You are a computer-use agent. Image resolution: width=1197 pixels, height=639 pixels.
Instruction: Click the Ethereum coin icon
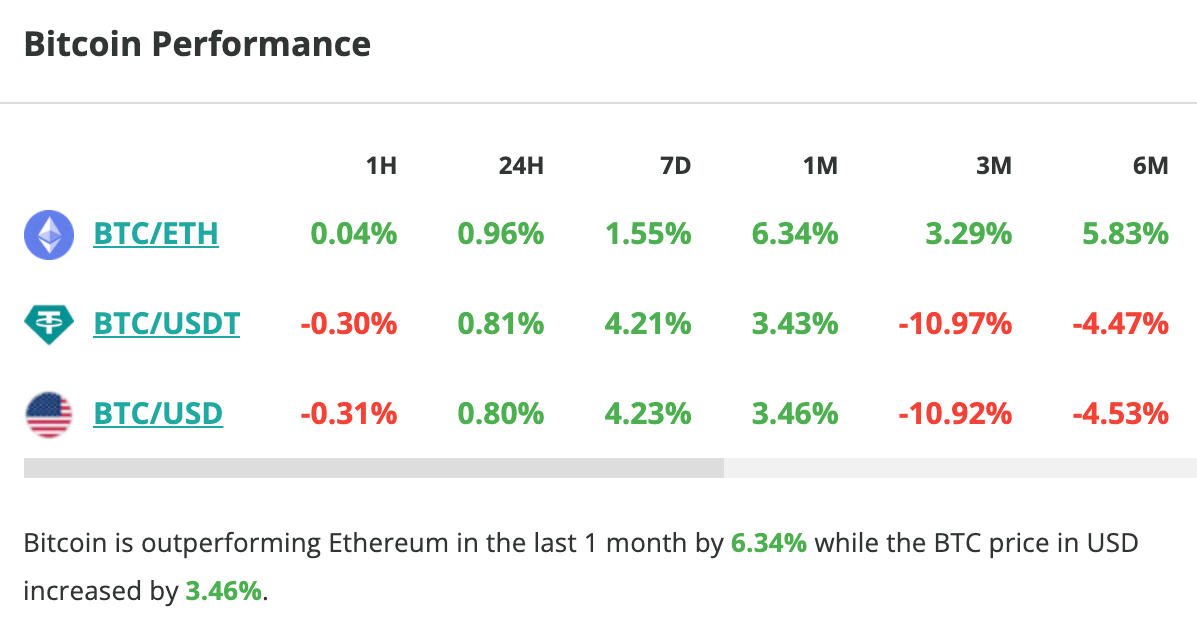[48, 235]
